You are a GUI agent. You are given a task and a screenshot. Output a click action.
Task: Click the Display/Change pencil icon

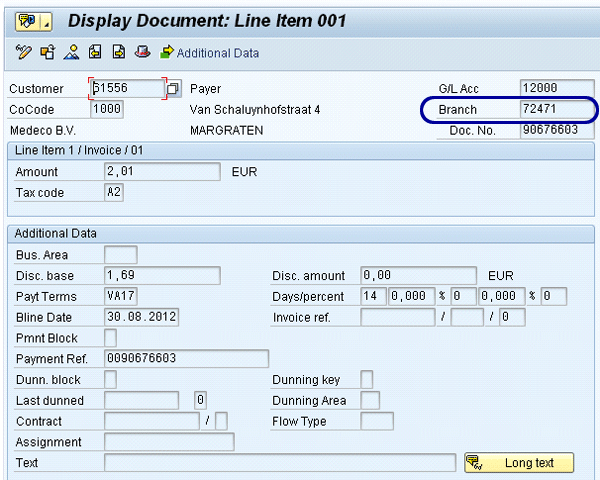tap(23, 52)
